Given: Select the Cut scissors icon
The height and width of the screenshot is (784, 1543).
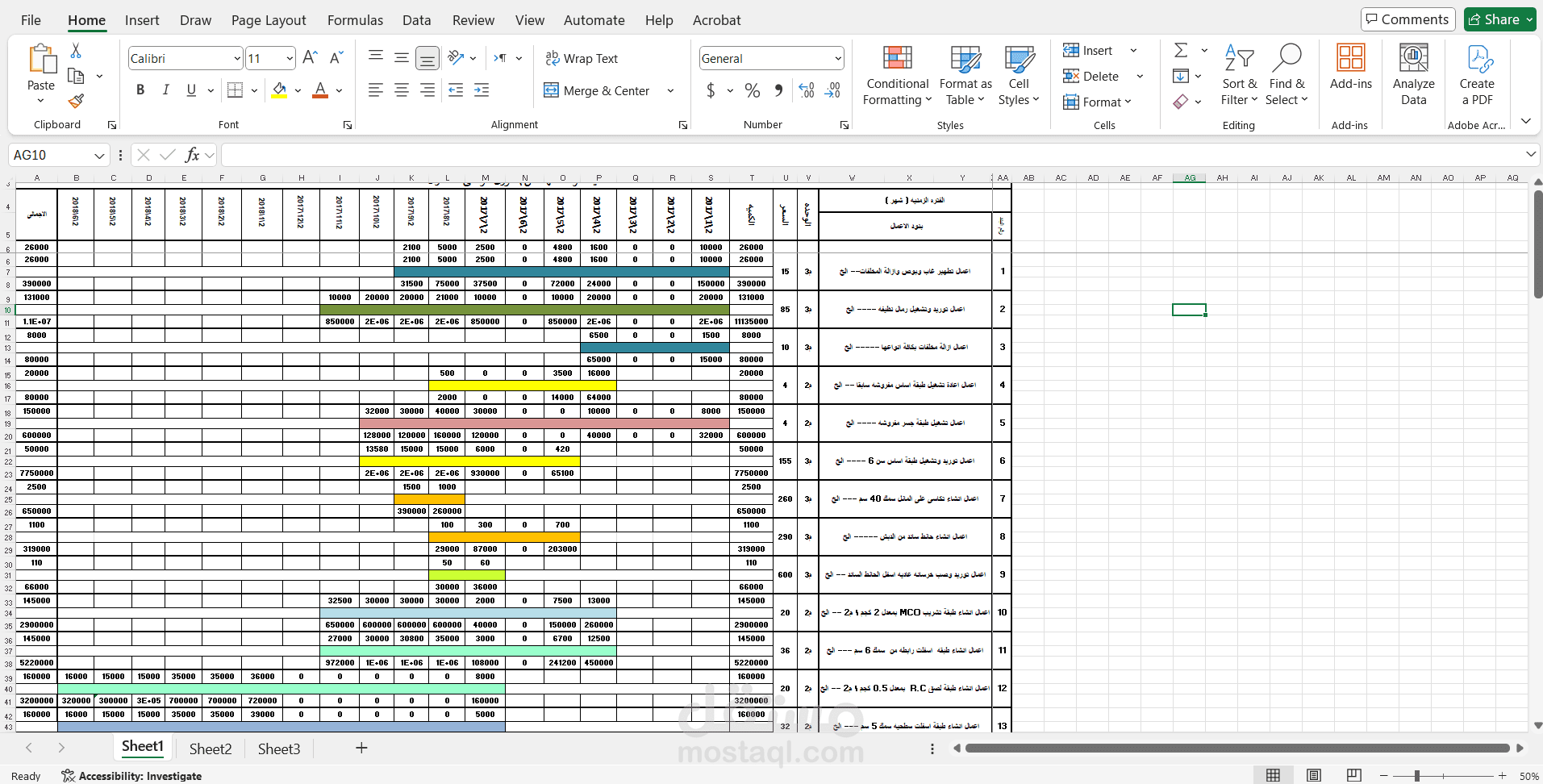Looking at the screenshot, I should click(76, 51).
